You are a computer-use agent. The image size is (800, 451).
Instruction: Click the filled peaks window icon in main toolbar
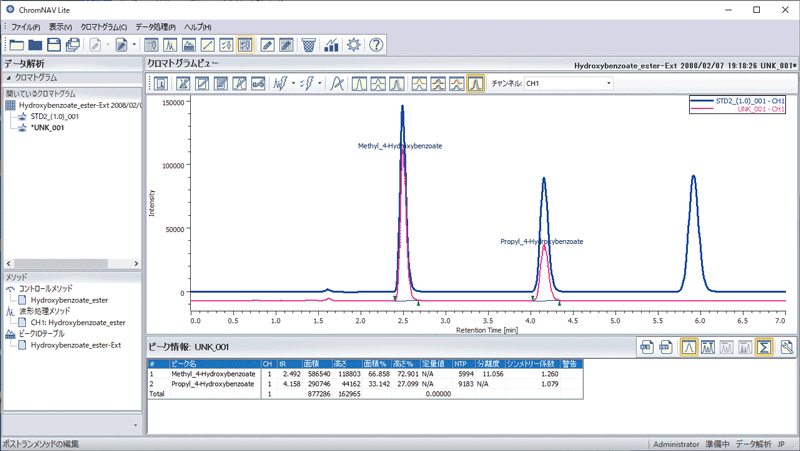[x=189, y=45]
